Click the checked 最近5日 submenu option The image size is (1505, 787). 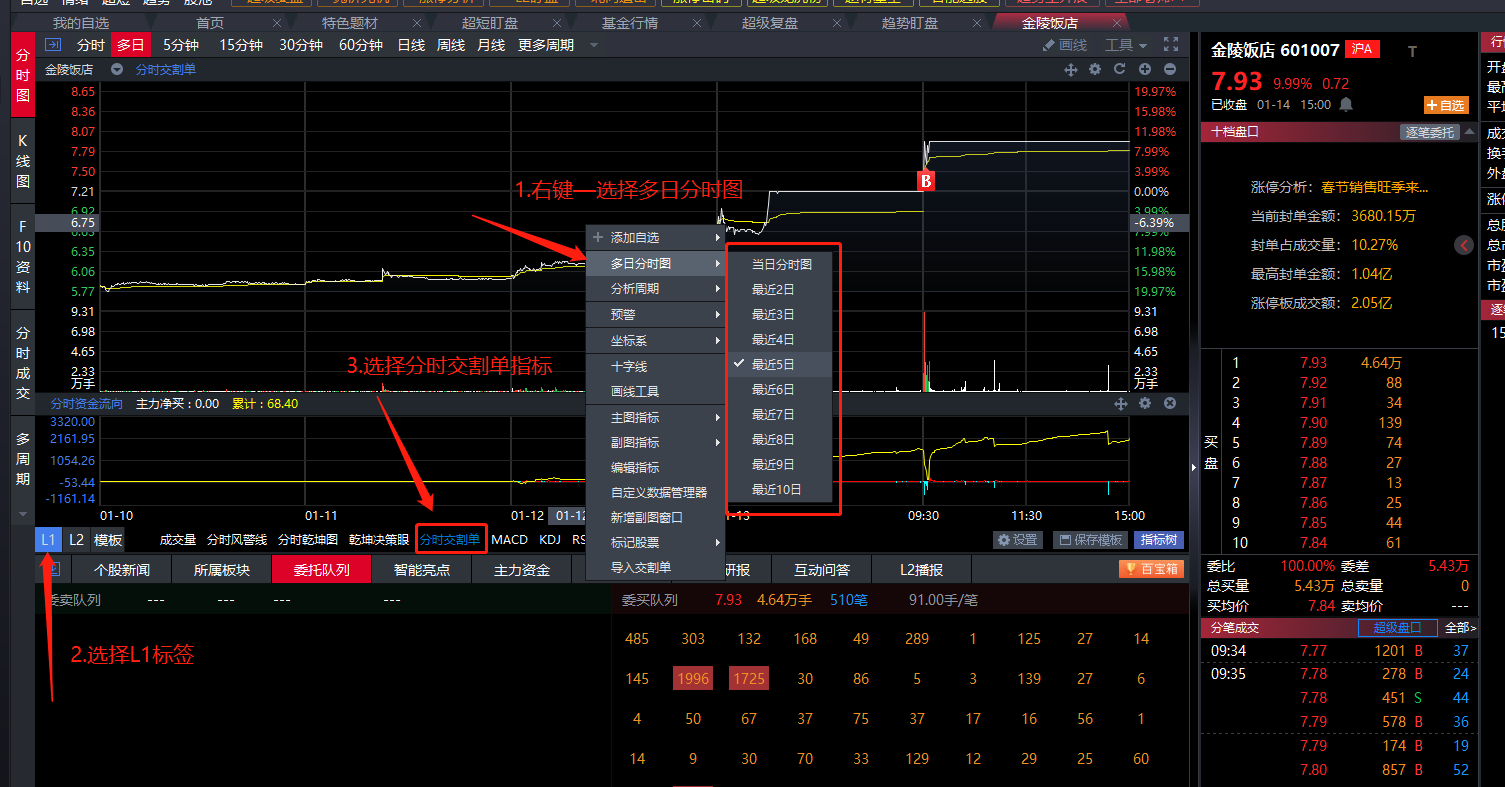(x=780, y=364)
